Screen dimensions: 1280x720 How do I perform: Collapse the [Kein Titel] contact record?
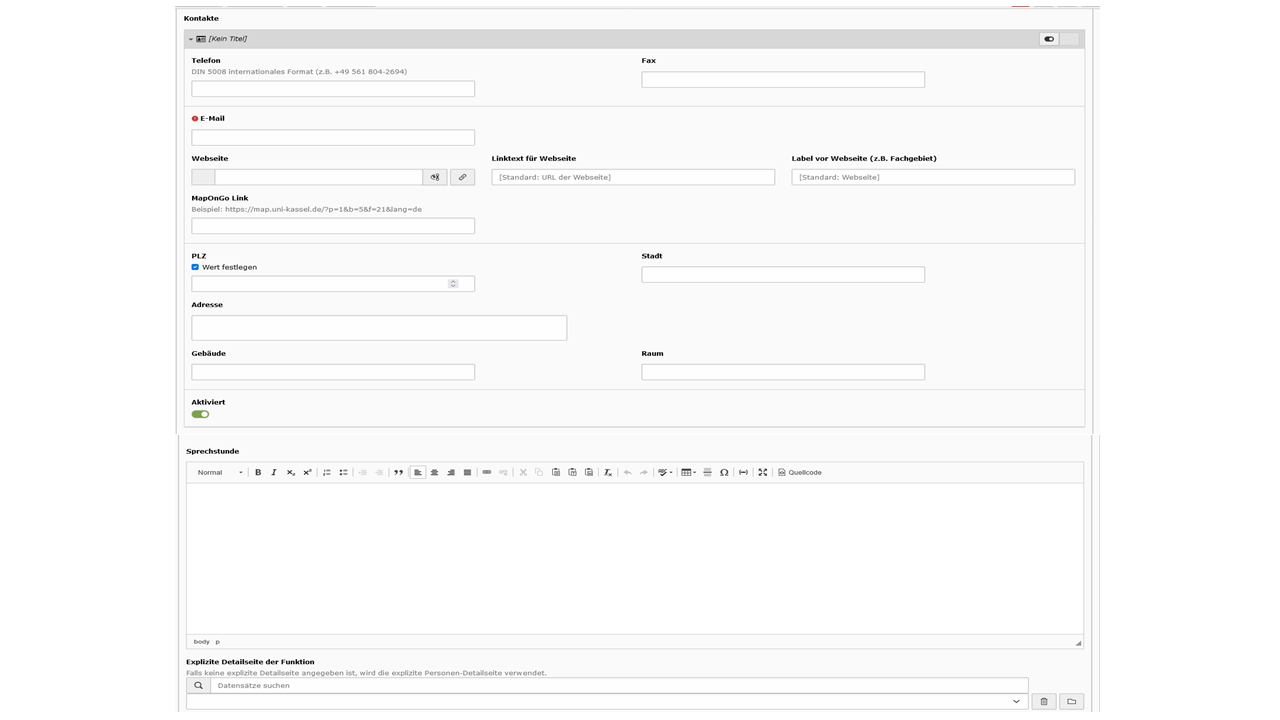coord(191,39)
